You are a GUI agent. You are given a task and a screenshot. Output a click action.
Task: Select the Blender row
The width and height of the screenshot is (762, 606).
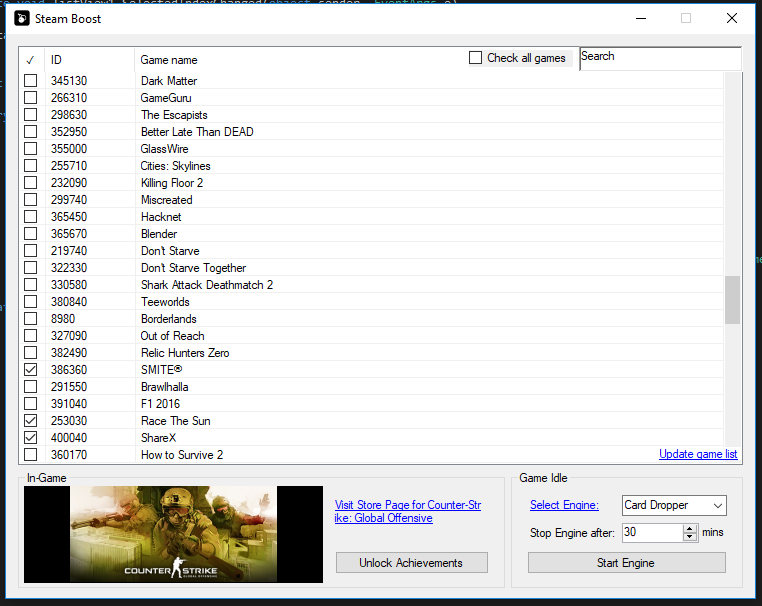coord(373,233)
